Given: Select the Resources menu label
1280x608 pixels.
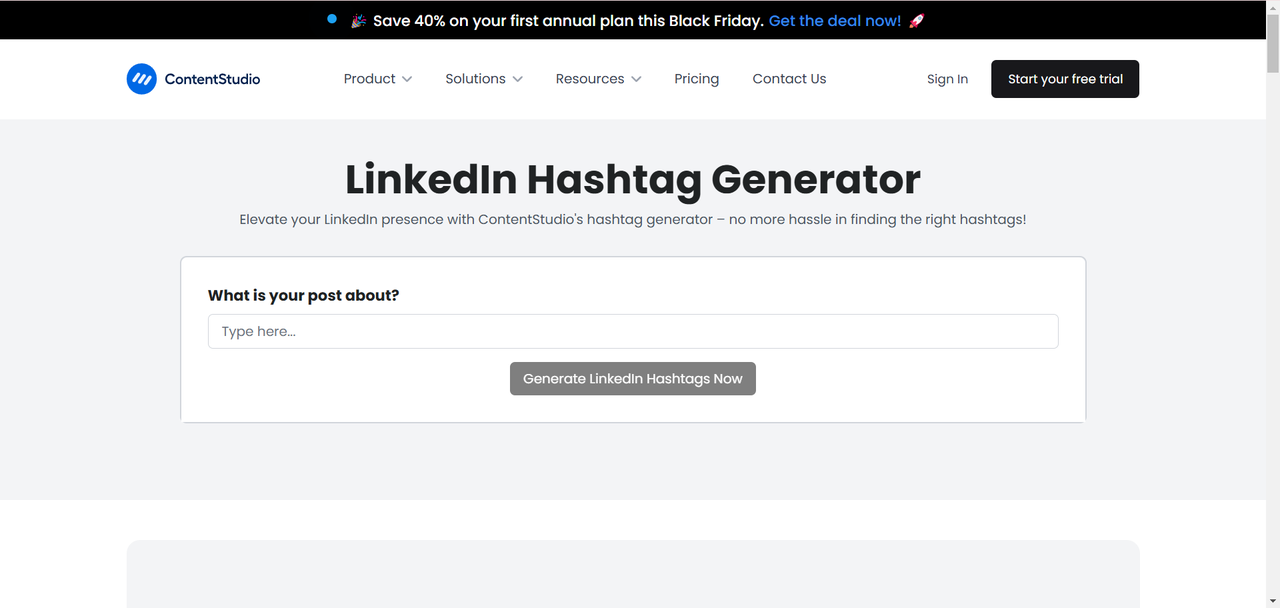Looking at the screenshot, I should point(589,79).
